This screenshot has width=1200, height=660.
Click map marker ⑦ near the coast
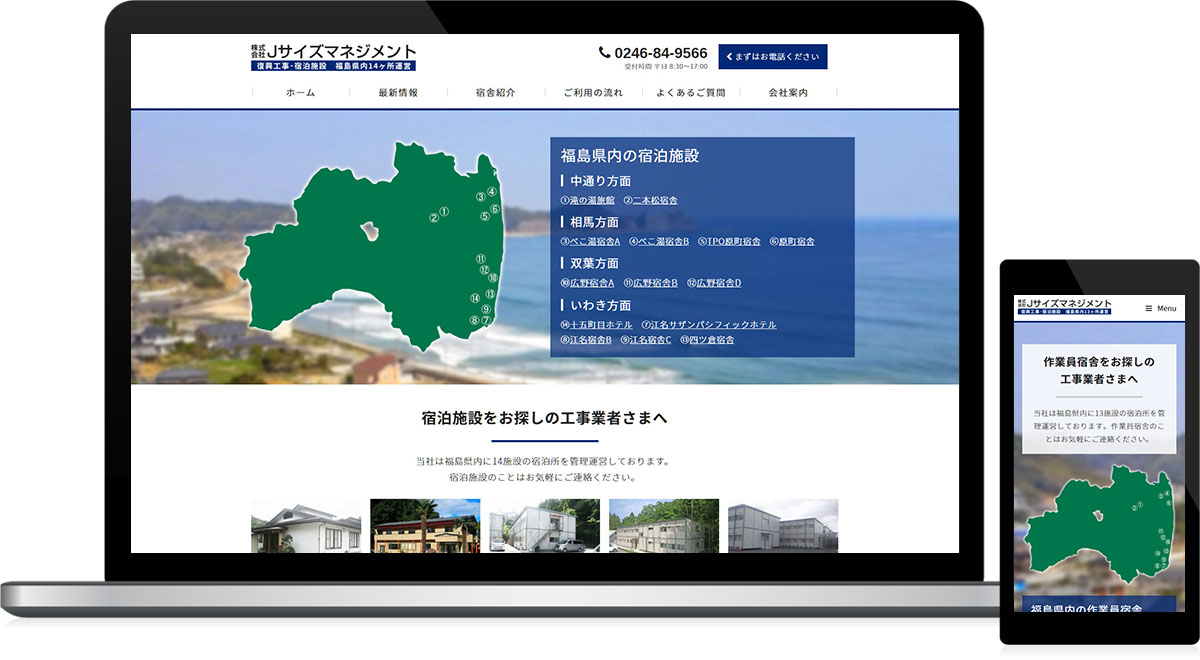point(486,319)
